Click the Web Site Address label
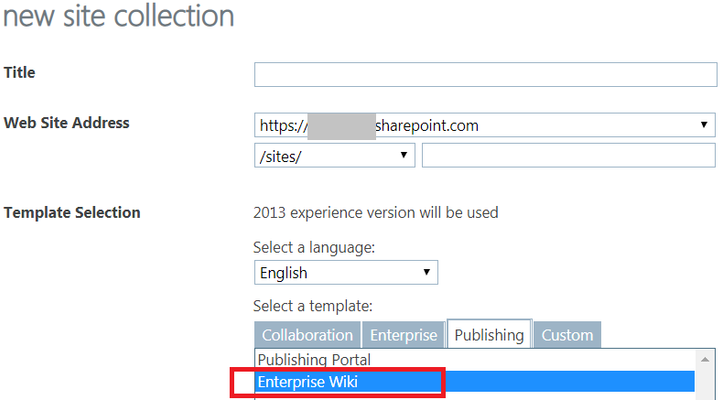The width and height of the screenshot is (722, 400). point(66,123)
